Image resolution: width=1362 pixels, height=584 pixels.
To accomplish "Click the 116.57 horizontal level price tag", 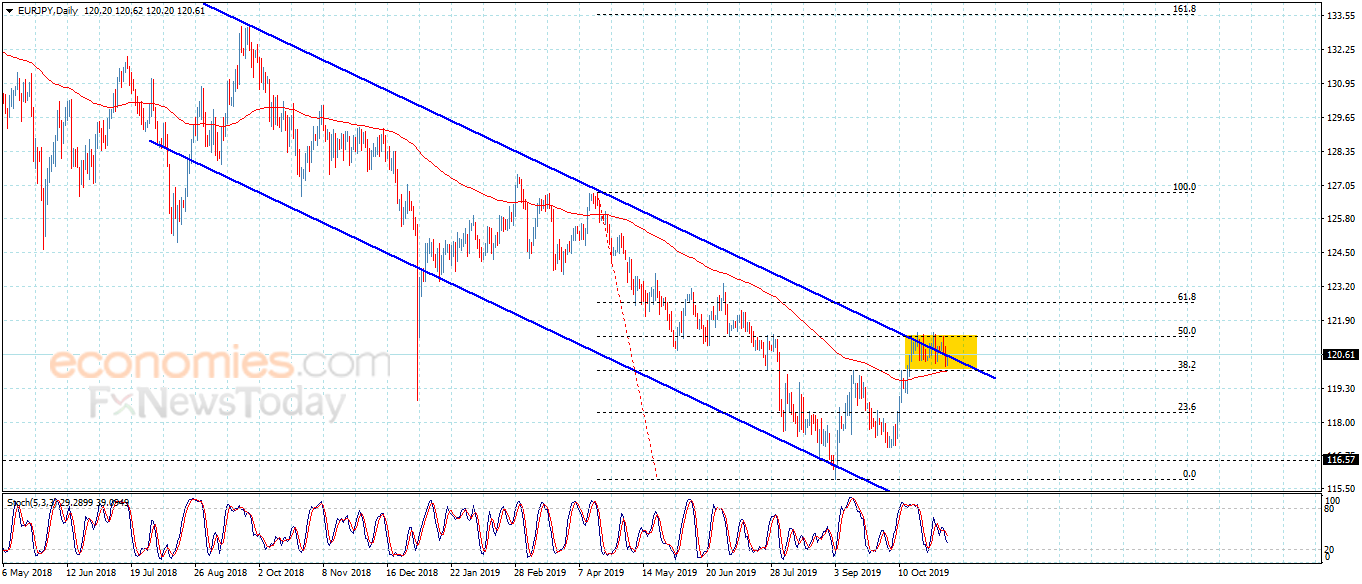I will 1340,459.
